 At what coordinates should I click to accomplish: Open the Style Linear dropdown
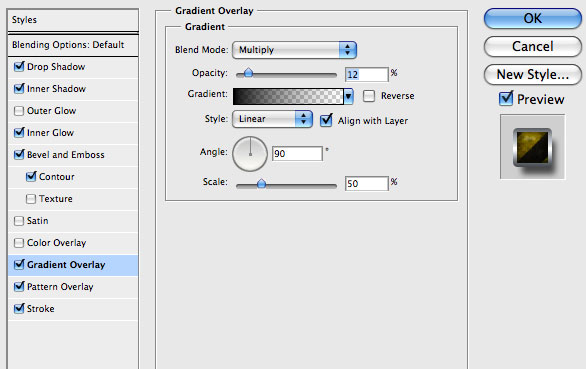click(272, 119)
